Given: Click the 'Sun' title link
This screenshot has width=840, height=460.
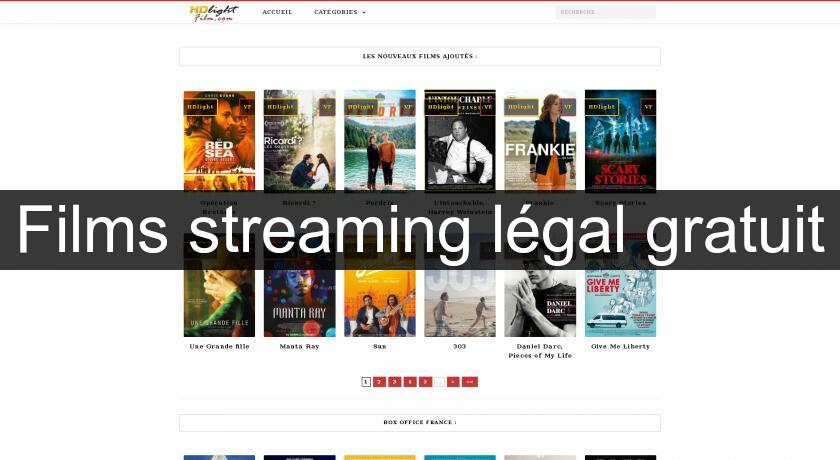Looking at the screenshot, I should tap(380, 346).
